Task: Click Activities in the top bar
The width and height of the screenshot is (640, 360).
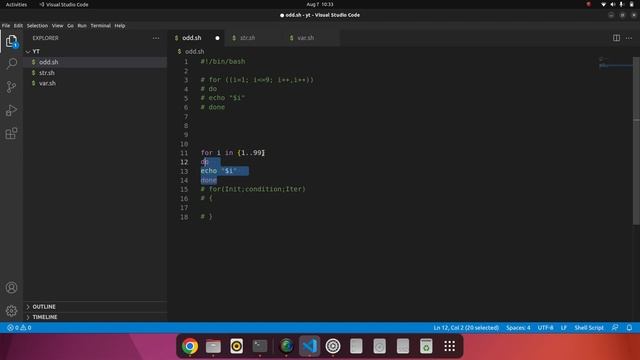Action: pyautogui.click(x=16, y=4)
